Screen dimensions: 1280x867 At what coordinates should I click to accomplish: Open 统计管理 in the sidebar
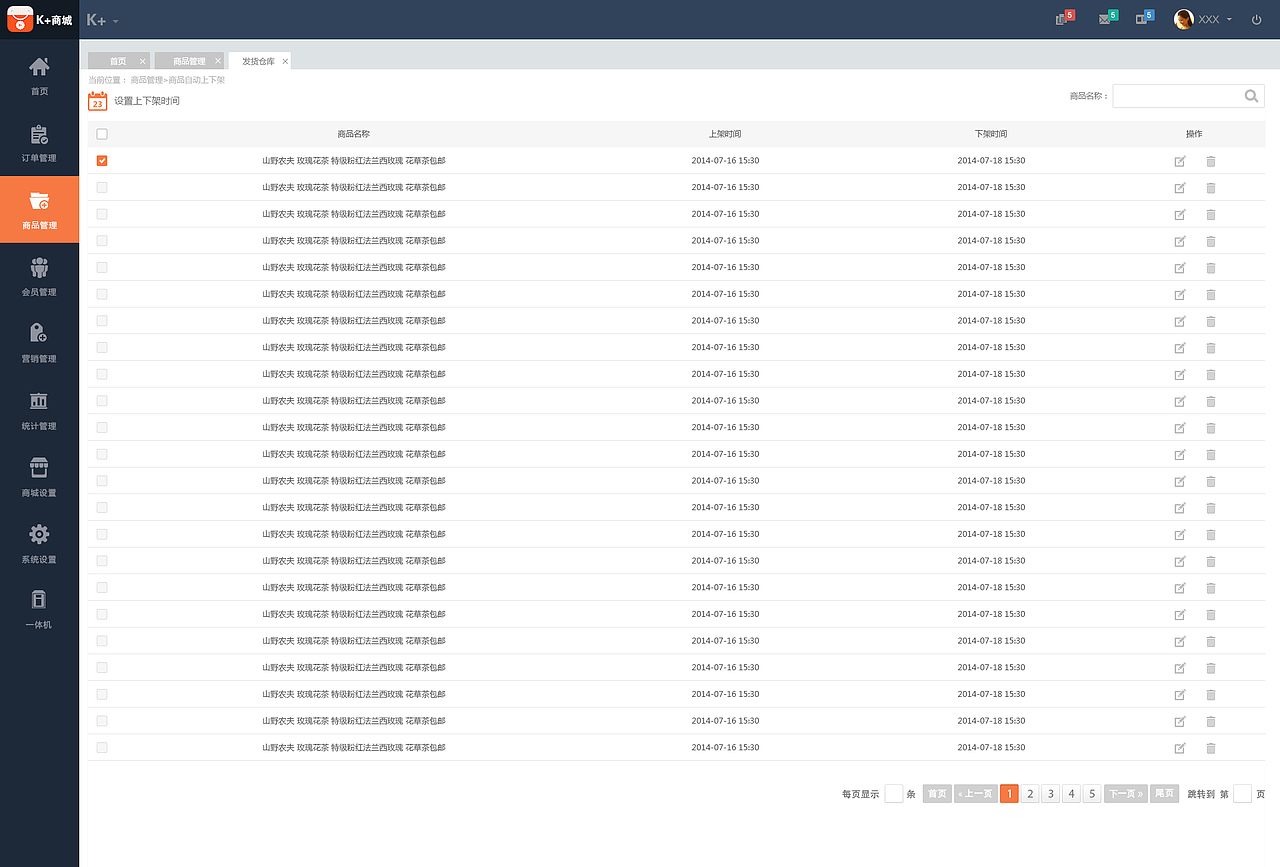pos(39,411)
